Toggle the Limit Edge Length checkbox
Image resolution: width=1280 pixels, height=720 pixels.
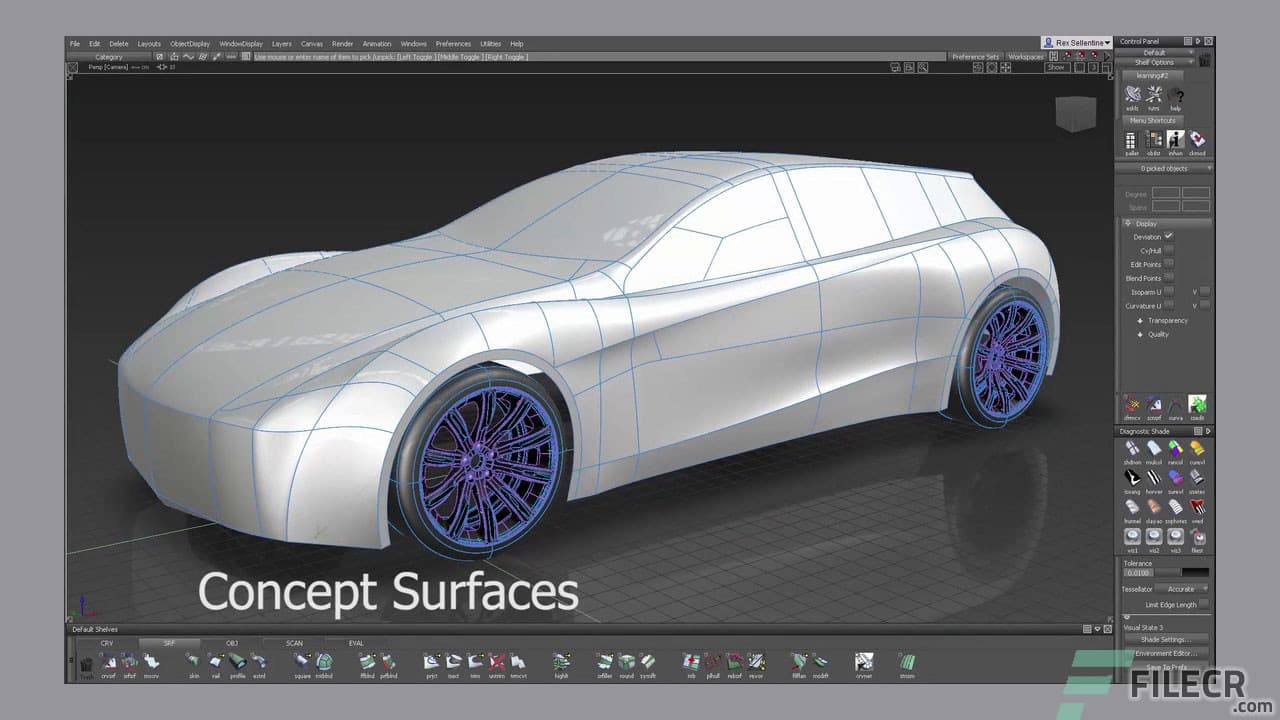(1203, 604)
